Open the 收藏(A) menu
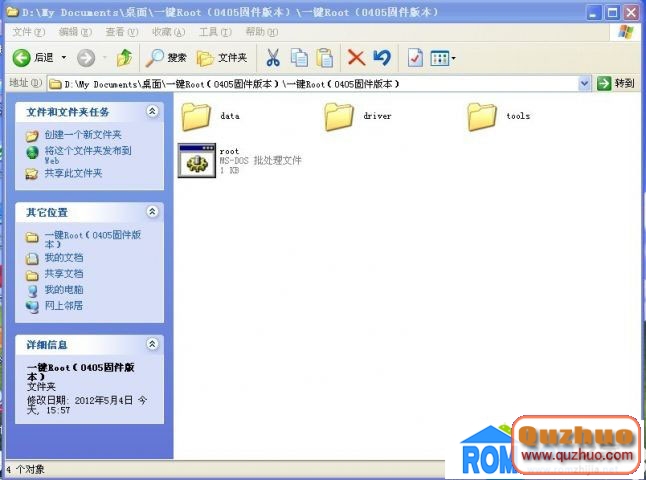The width and height of the screenshot is (646, 480). pos(168,32)
